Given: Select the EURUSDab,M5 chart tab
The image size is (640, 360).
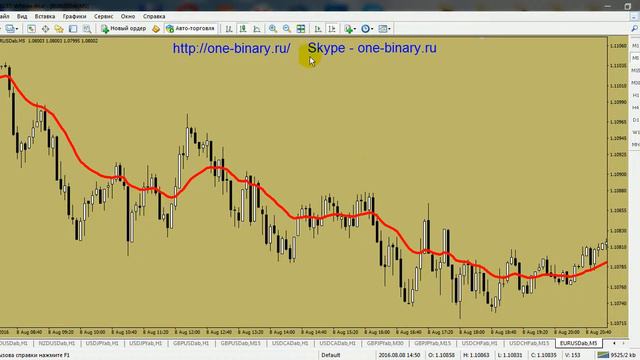Looking at the screenshot, I should tap(578, 344).
